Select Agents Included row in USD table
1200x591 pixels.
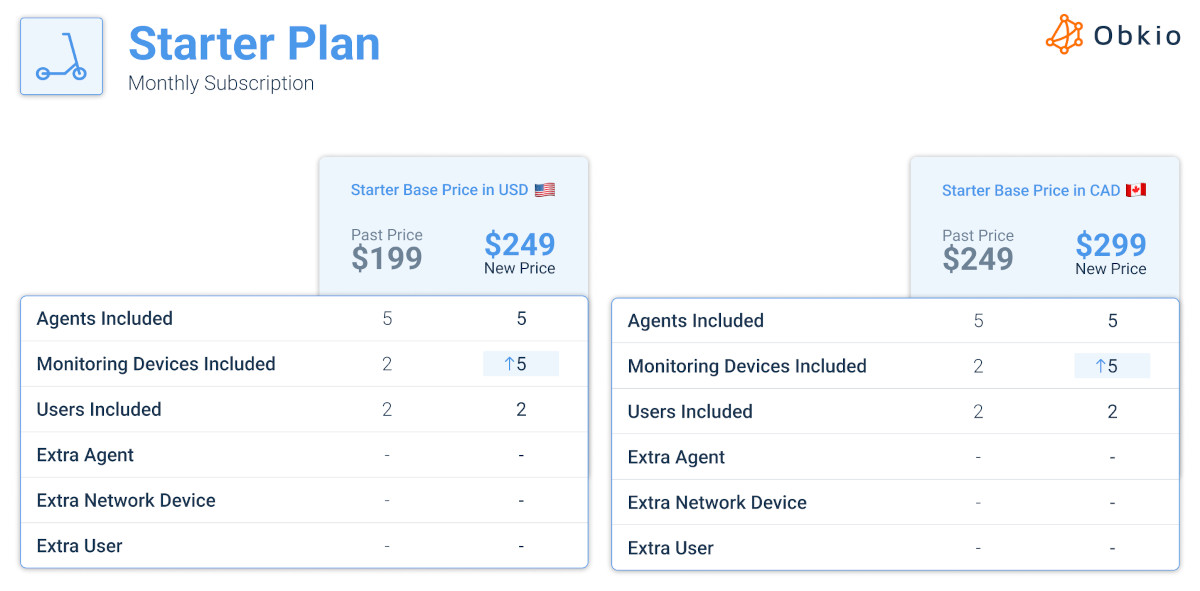click(304, 319)
